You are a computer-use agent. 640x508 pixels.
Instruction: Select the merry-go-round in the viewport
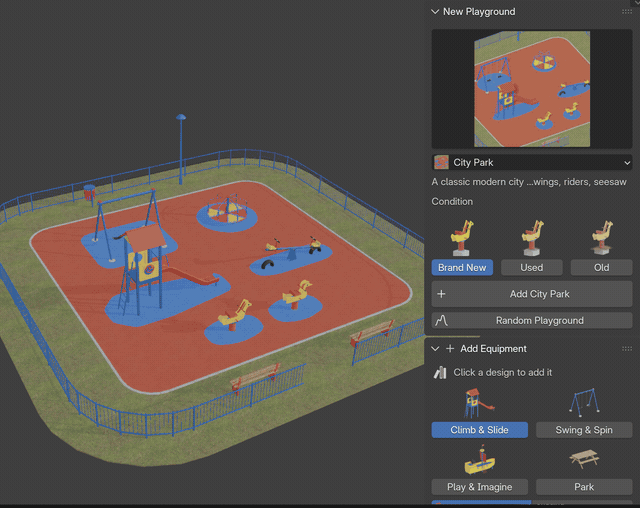click(227, 209)
